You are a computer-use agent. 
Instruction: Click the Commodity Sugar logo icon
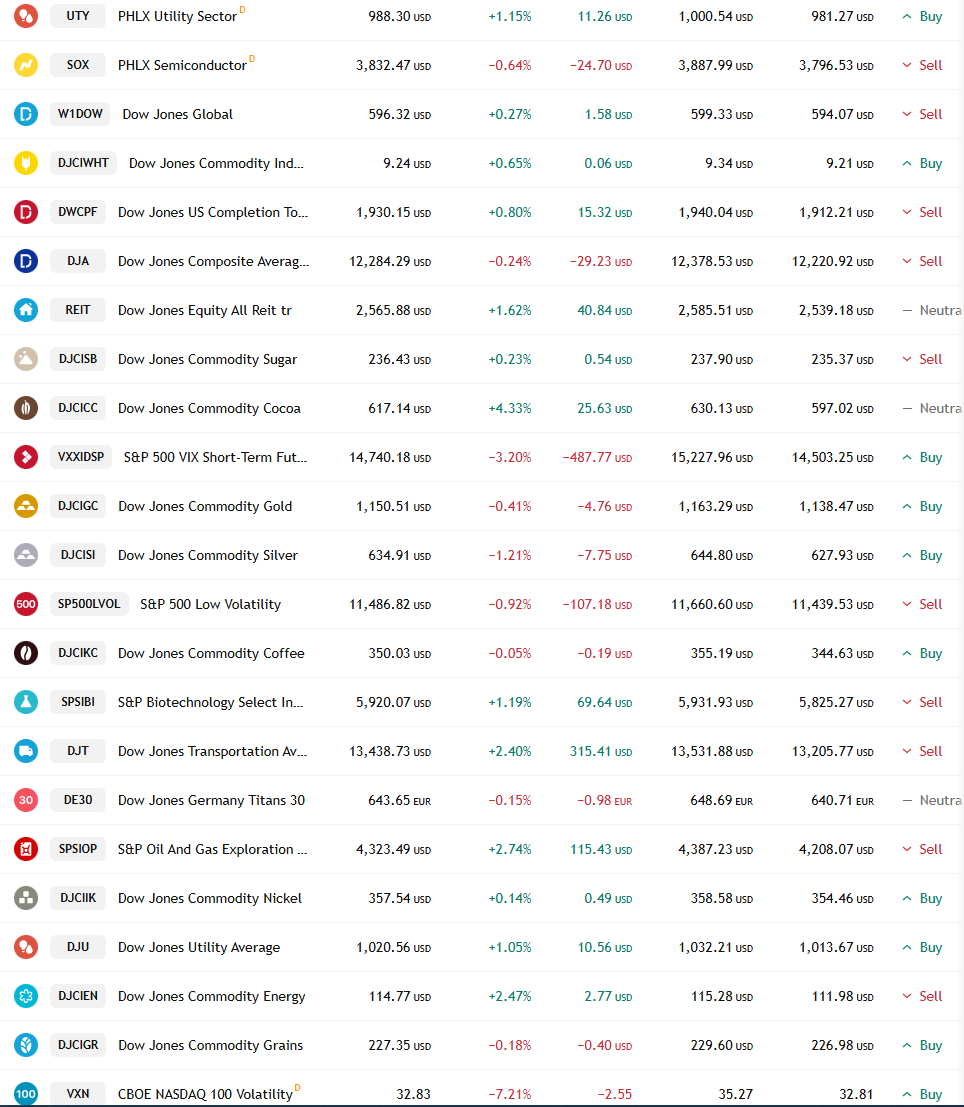tap(26, 359)
